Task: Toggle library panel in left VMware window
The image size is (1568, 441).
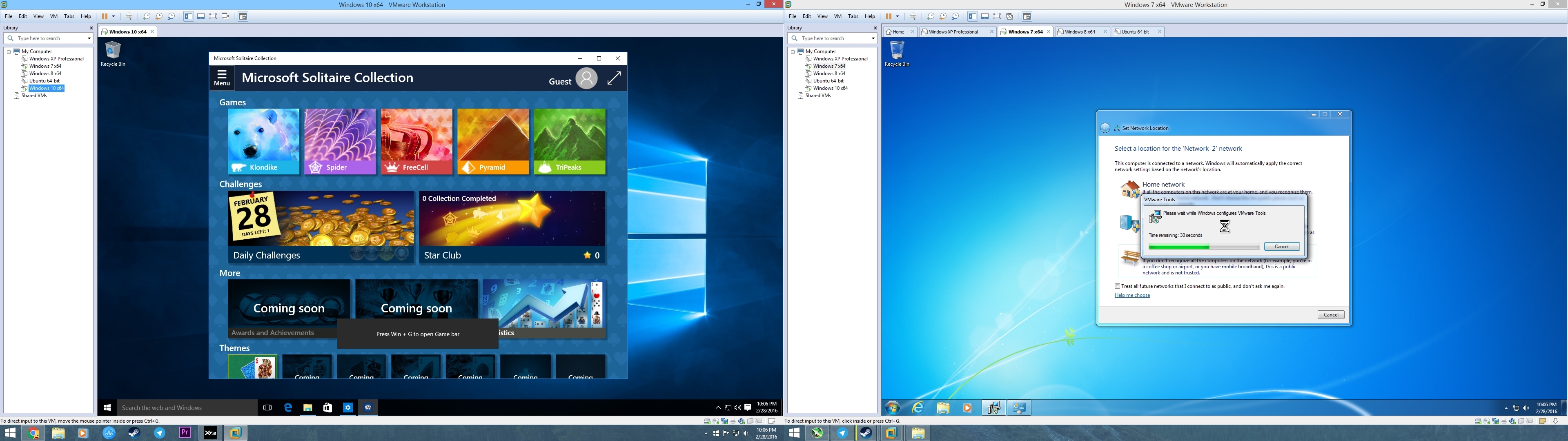Action: [x=189, y=16]
